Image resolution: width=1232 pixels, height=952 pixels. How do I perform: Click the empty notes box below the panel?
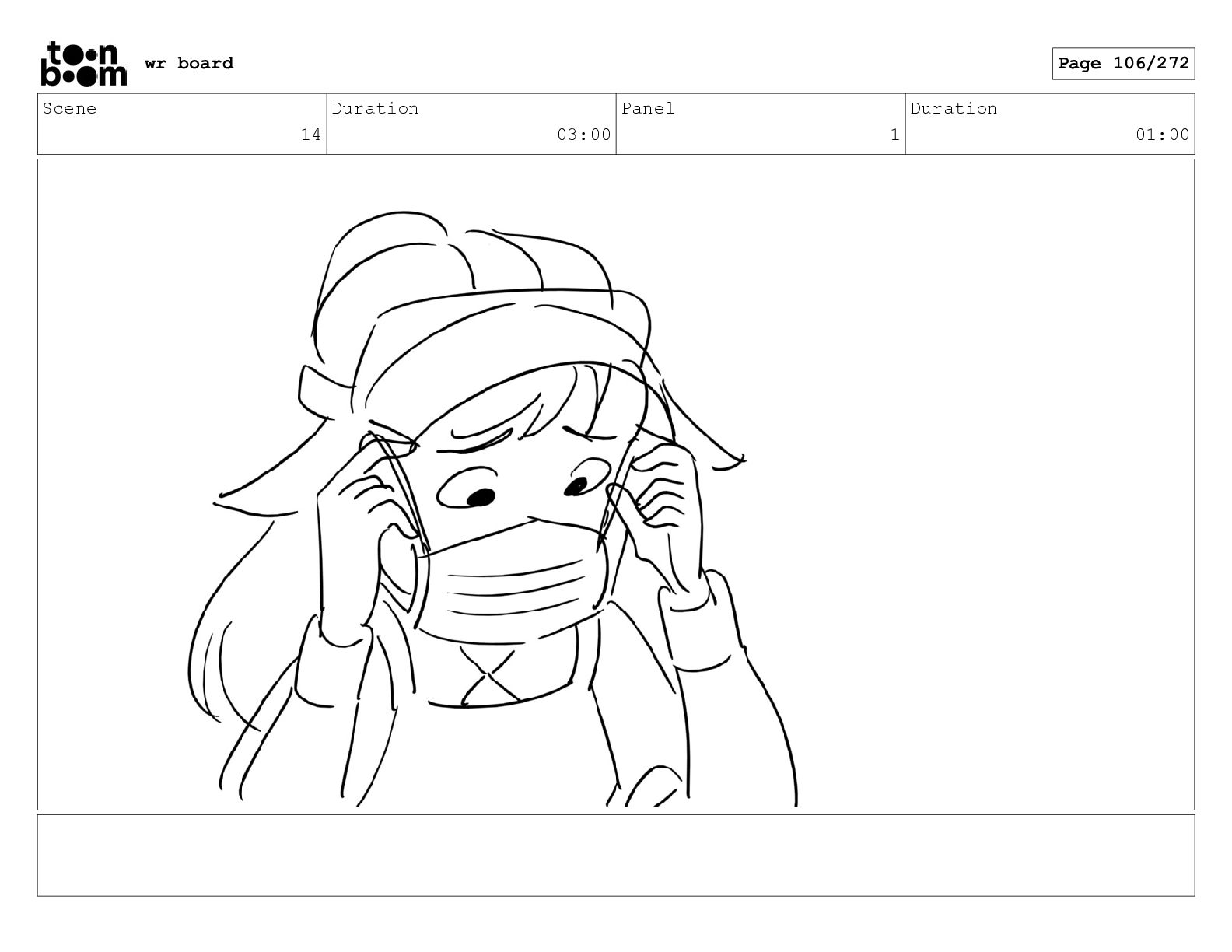click(616, 856)
